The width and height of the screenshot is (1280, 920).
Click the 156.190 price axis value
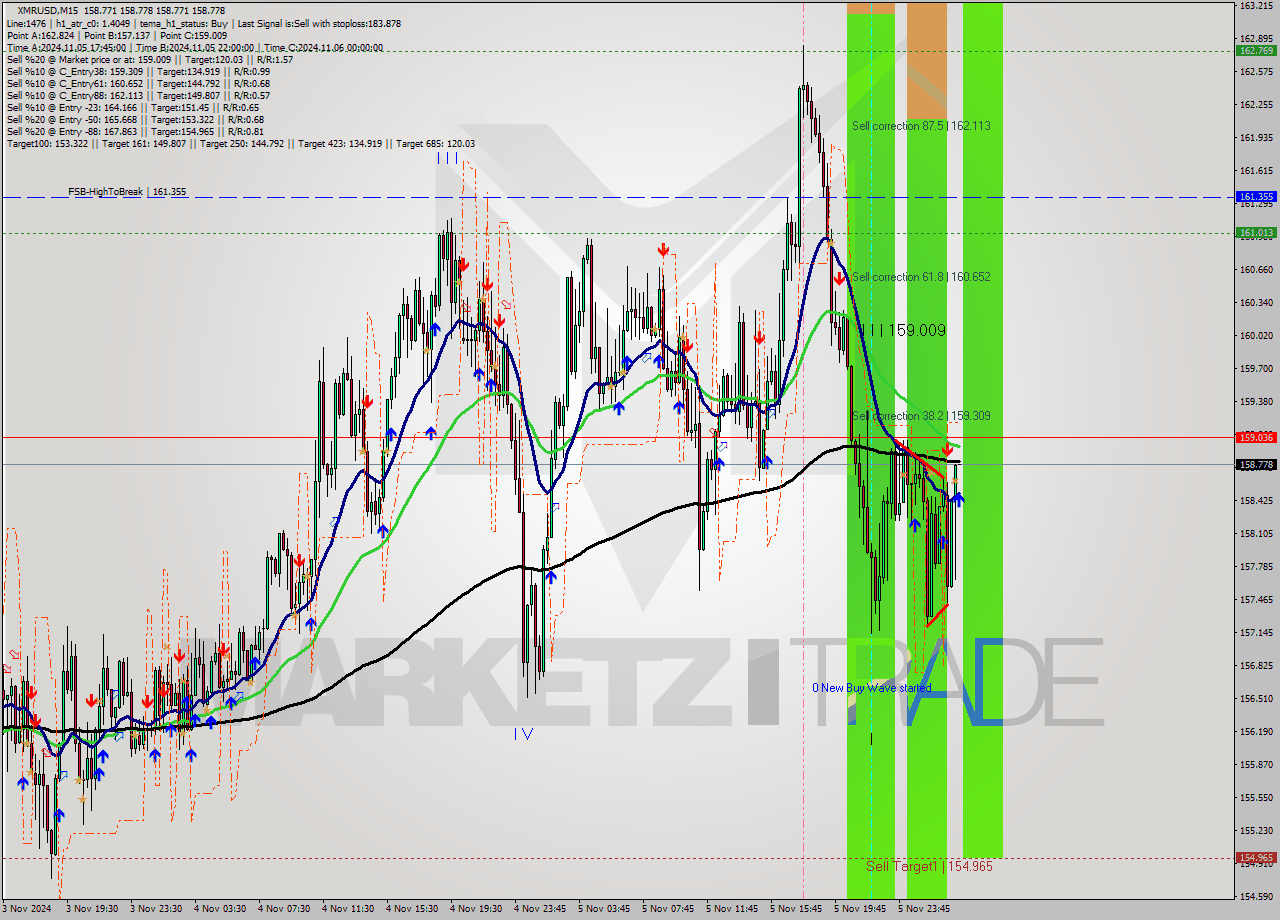1256,731
